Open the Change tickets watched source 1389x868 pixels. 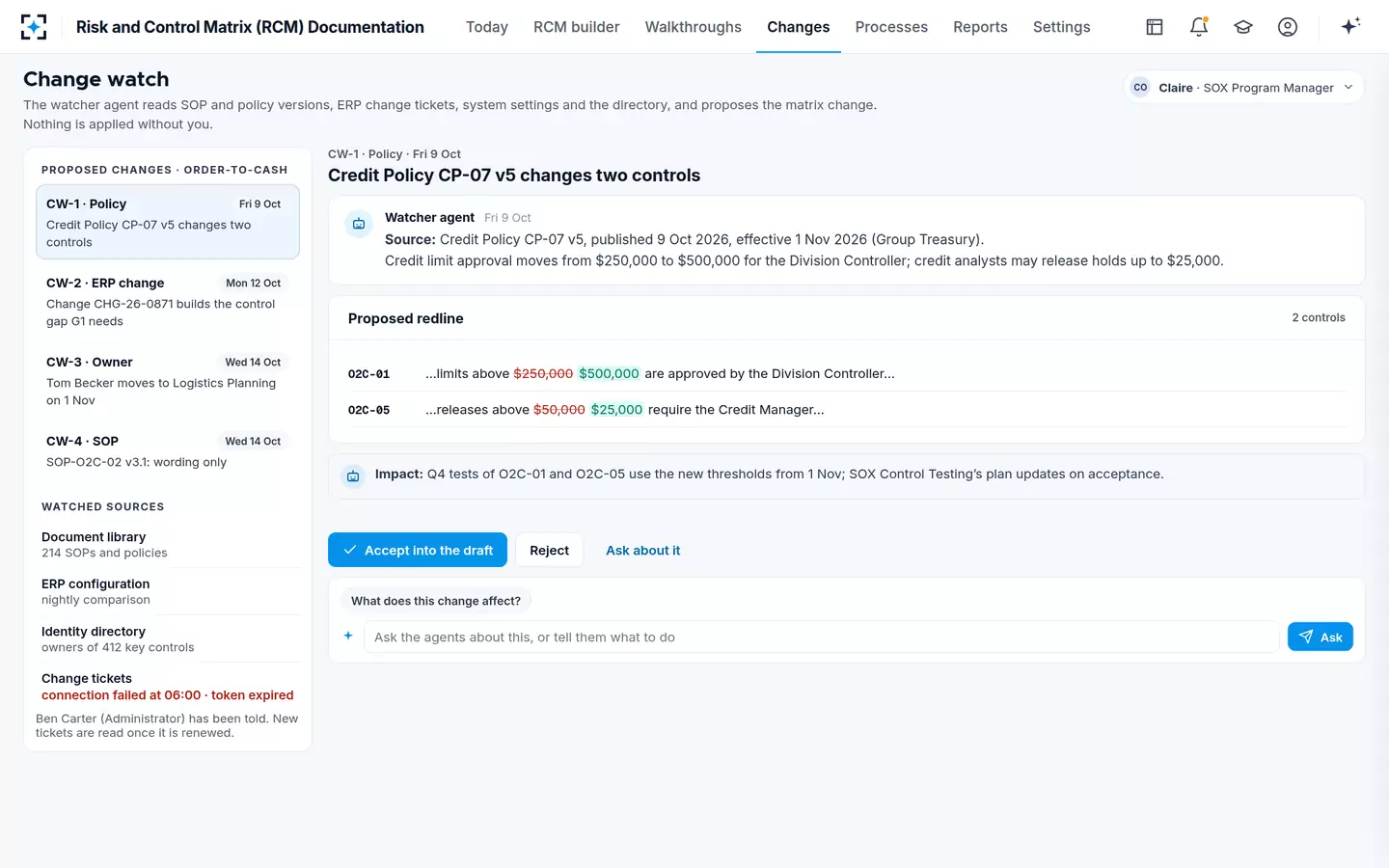point(170,686)
